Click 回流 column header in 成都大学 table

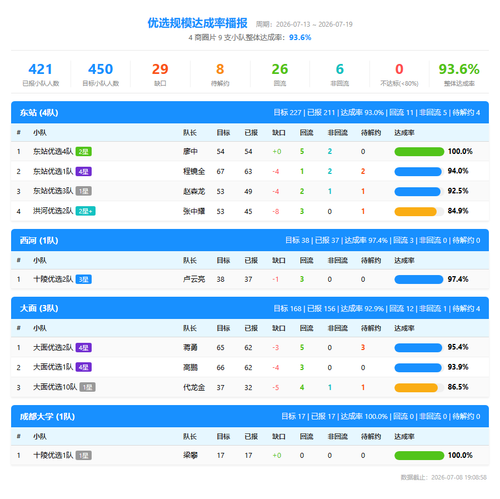pos(306,437)
